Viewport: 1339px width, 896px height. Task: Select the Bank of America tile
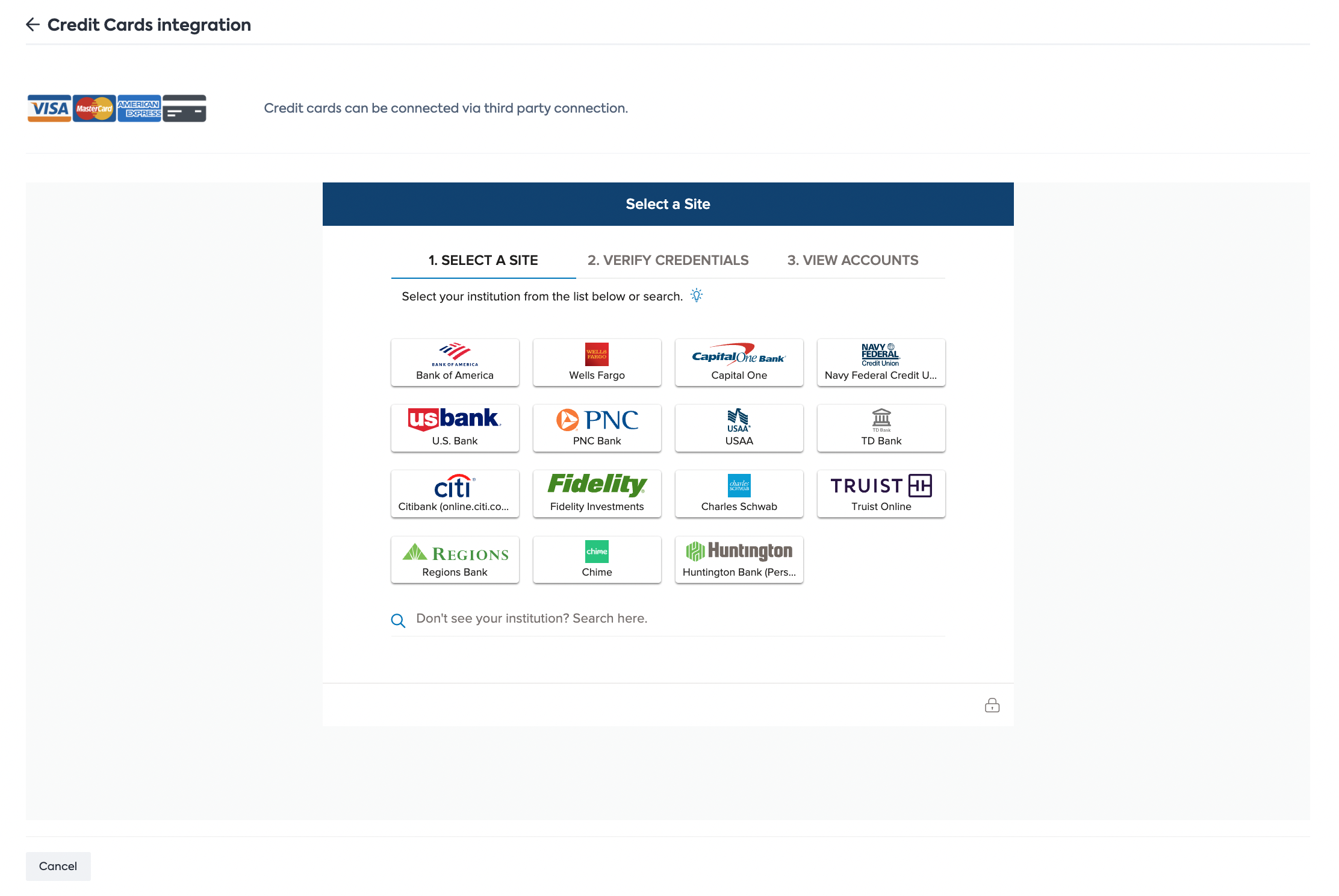click(x=455, y=362)
